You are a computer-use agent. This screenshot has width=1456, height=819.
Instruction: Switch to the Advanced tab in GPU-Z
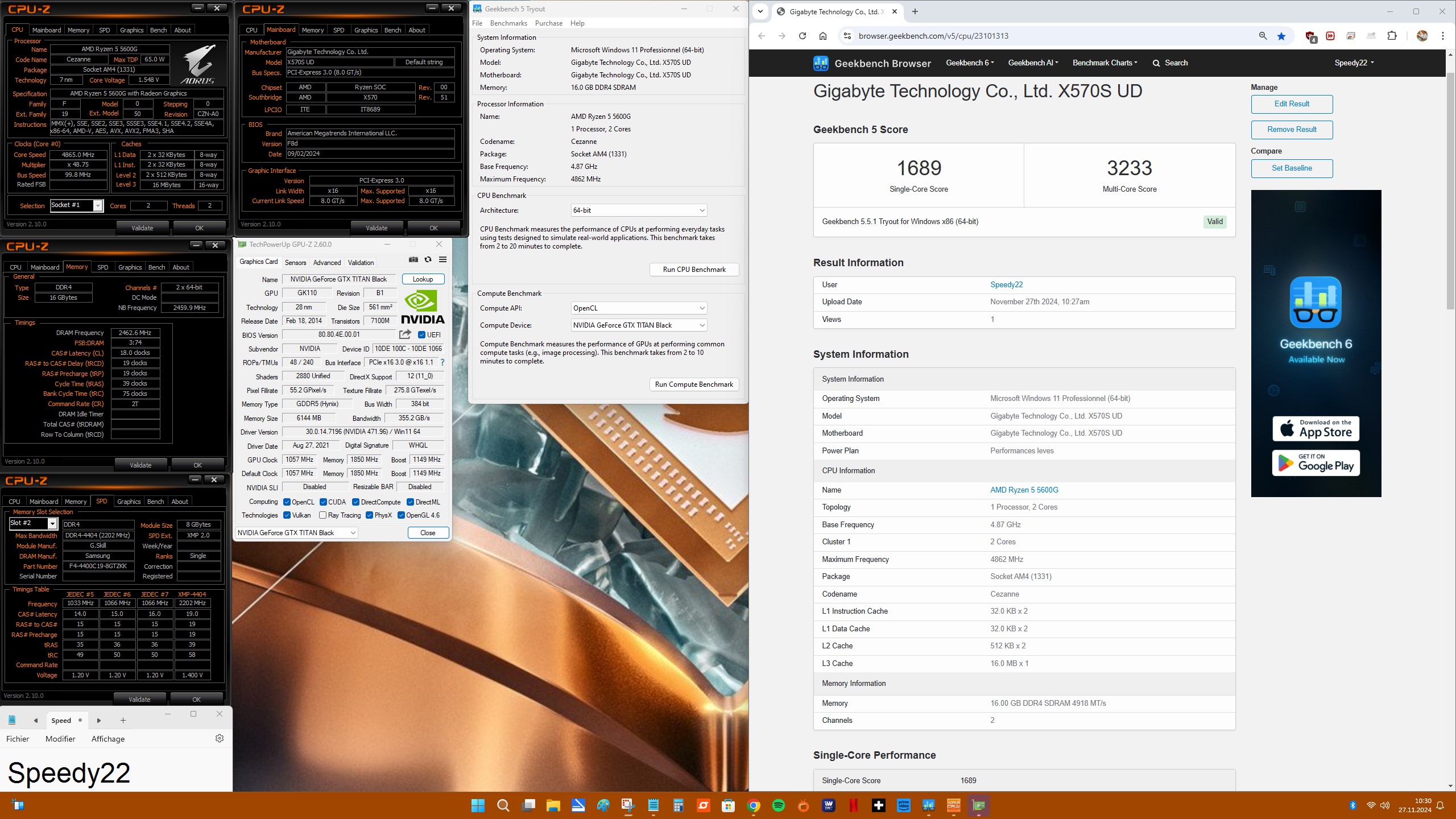click(x=327, y=263)
